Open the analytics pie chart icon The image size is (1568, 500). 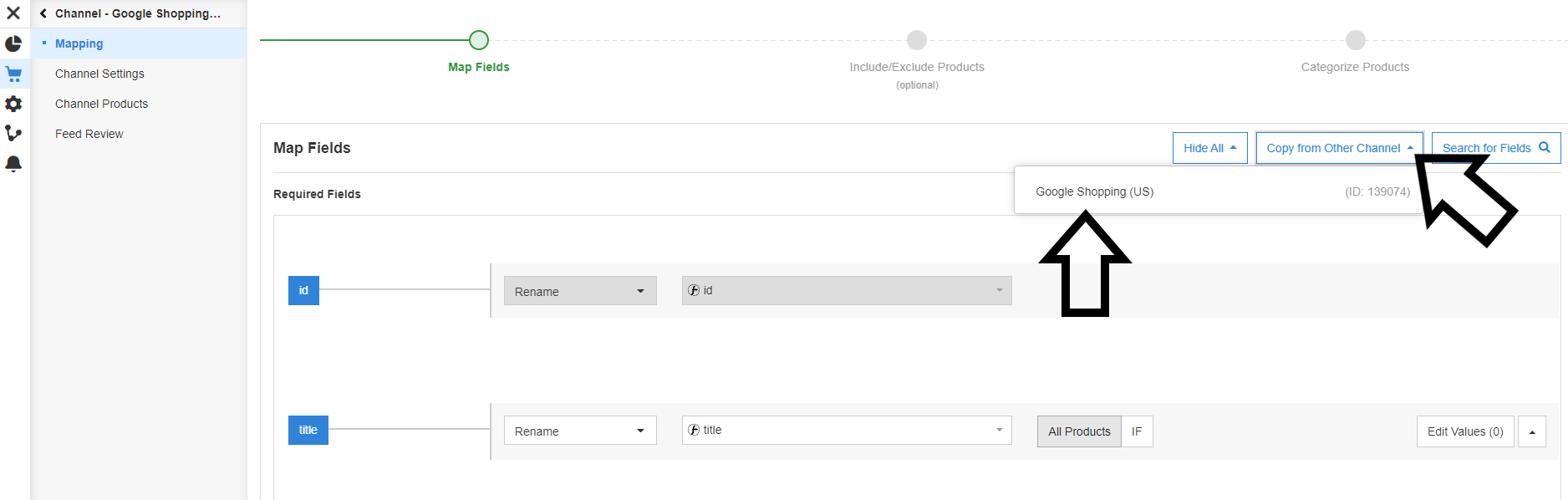(13, 43)
